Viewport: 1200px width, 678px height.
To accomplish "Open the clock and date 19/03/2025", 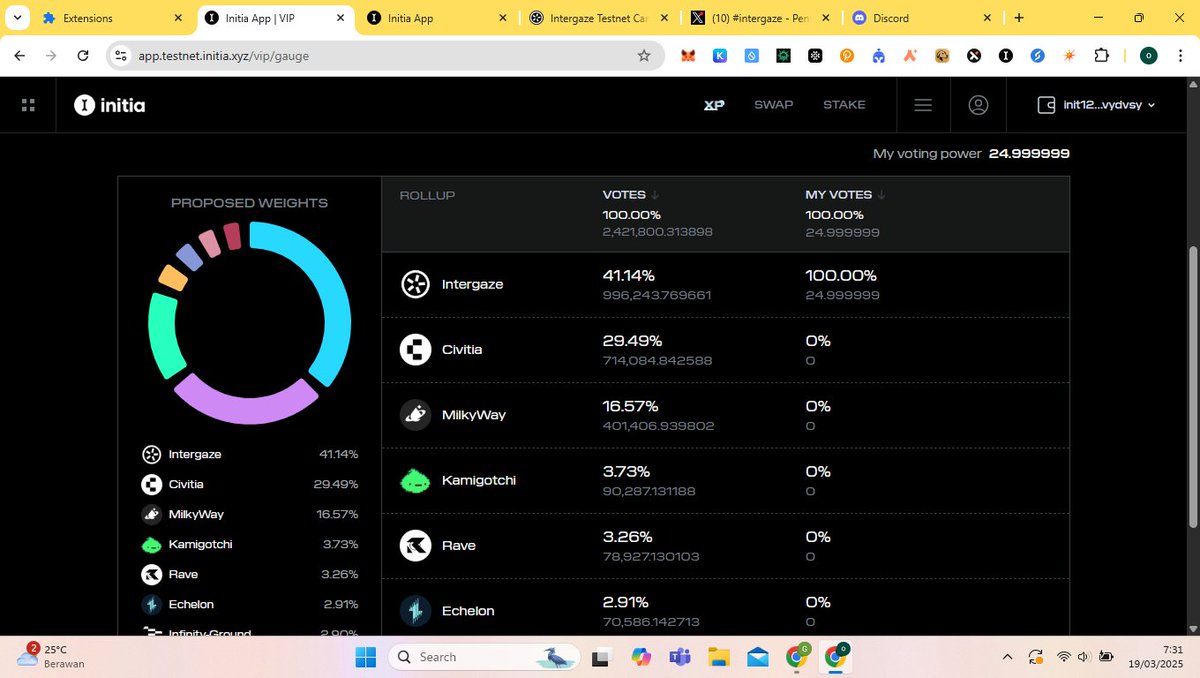I will click(1158, 657).
